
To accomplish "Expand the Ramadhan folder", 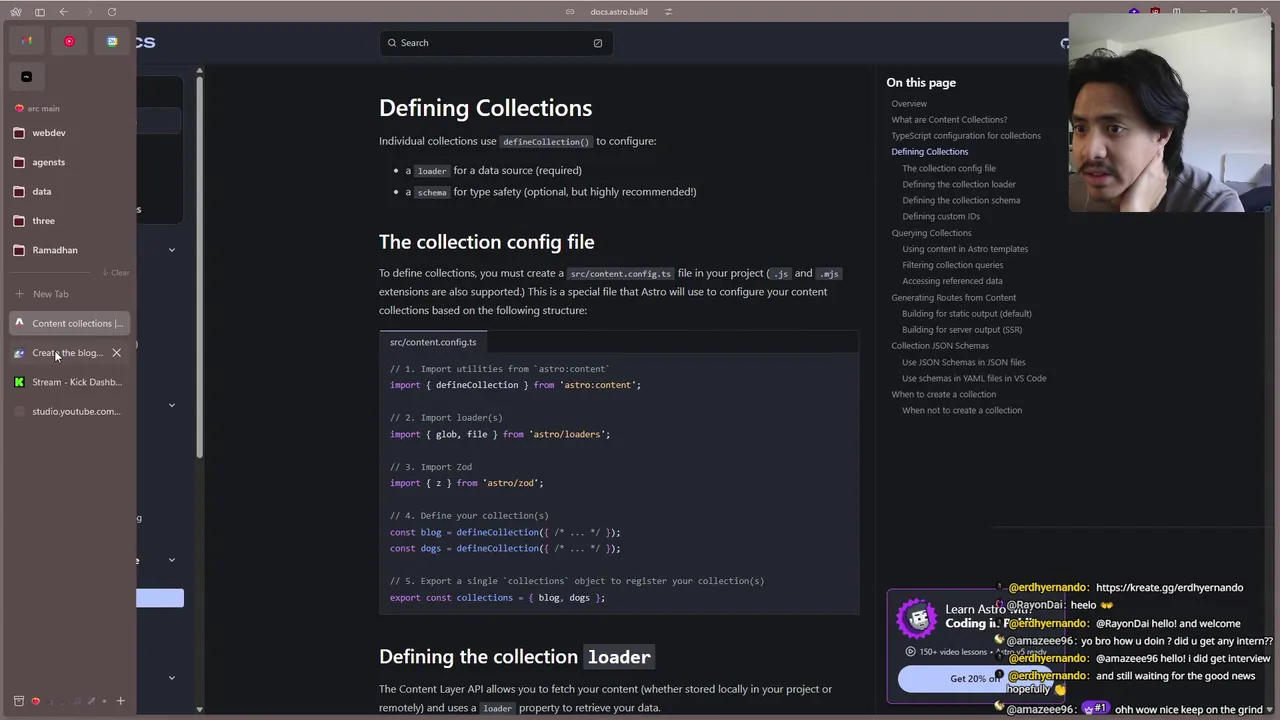I will pos(54,250).
